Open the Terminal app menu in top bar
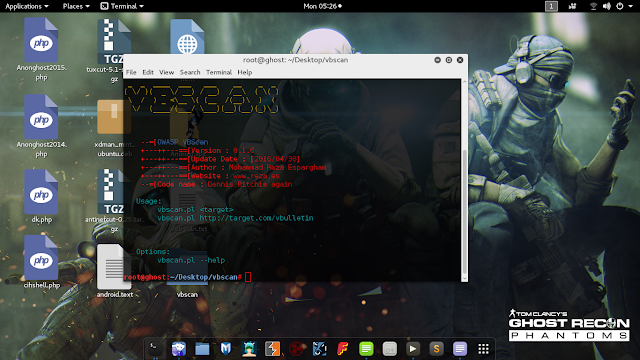This screenshot has height=360, width=640. coord(122,6)
